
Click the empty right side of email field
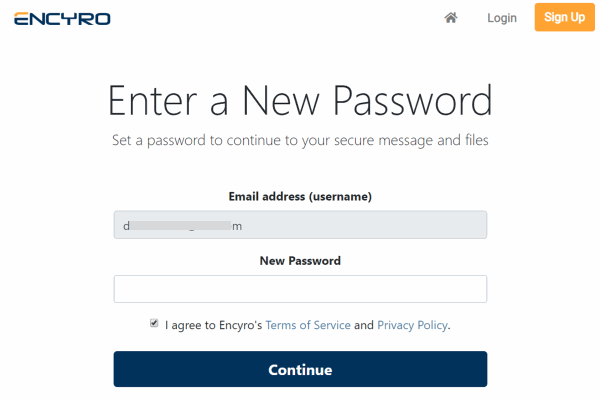tap(364, 225)
